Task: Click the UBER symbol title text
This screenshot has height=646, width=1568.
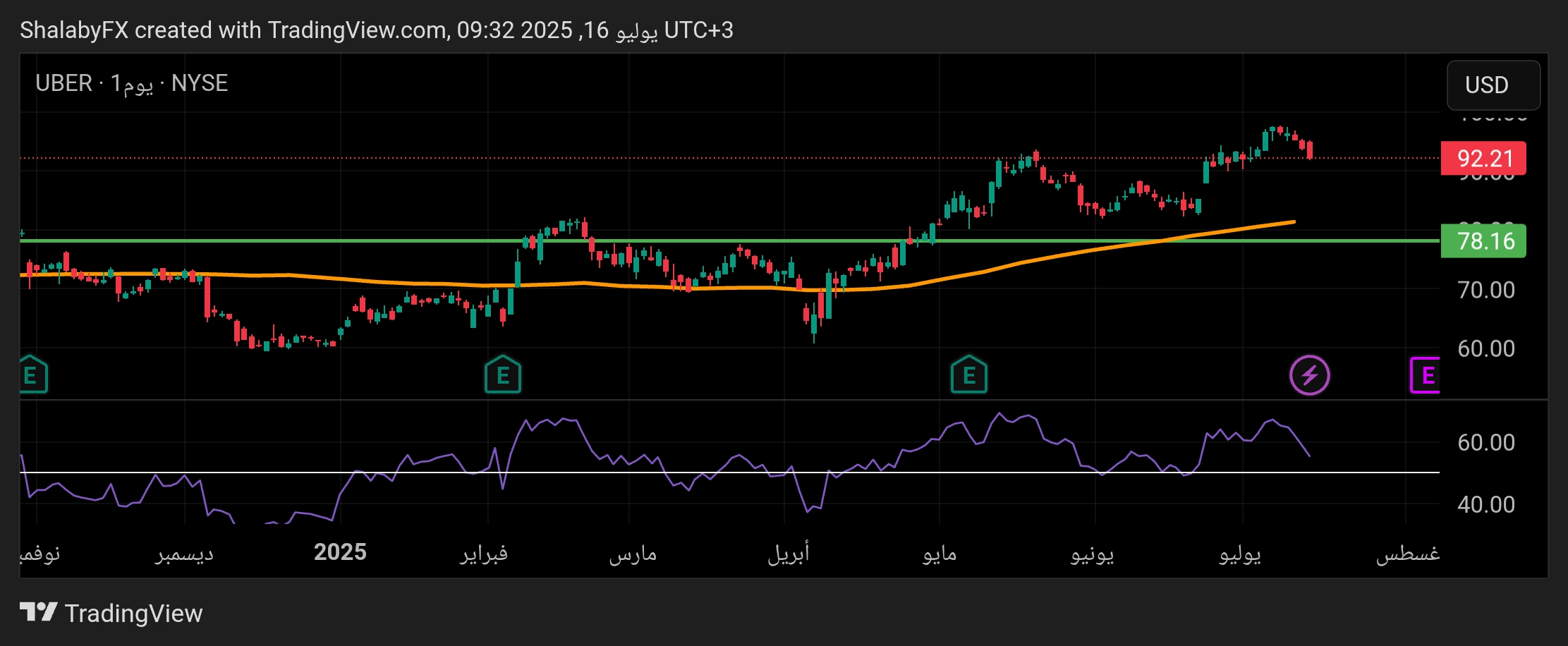Action: click(63, 83)
